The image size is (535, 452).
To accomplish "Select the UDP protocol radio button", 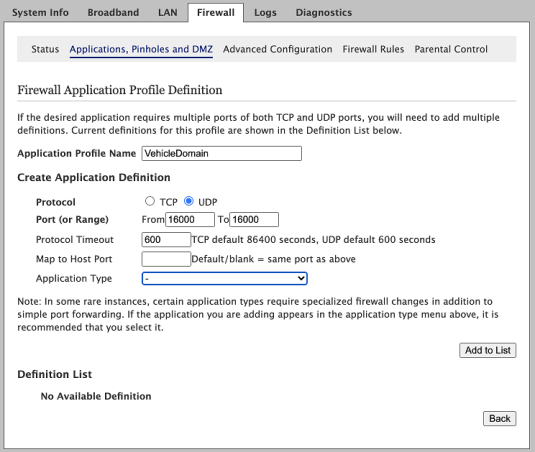I will click(189, 201).
